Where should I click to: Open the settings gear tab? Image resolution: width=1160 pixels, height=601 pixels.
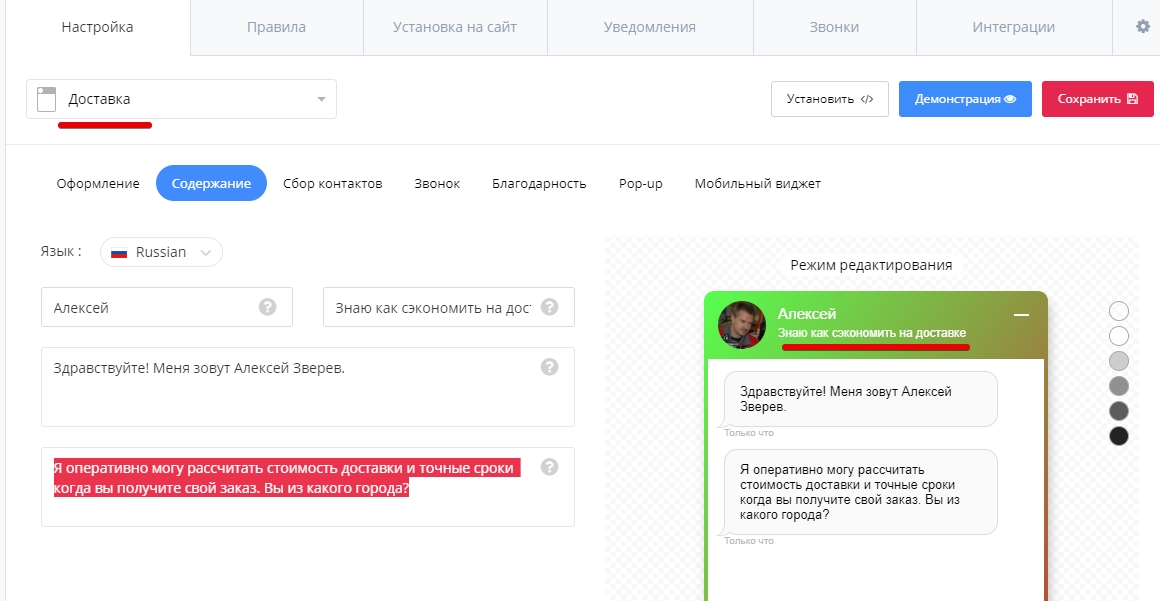click(x=1142, y=27)
